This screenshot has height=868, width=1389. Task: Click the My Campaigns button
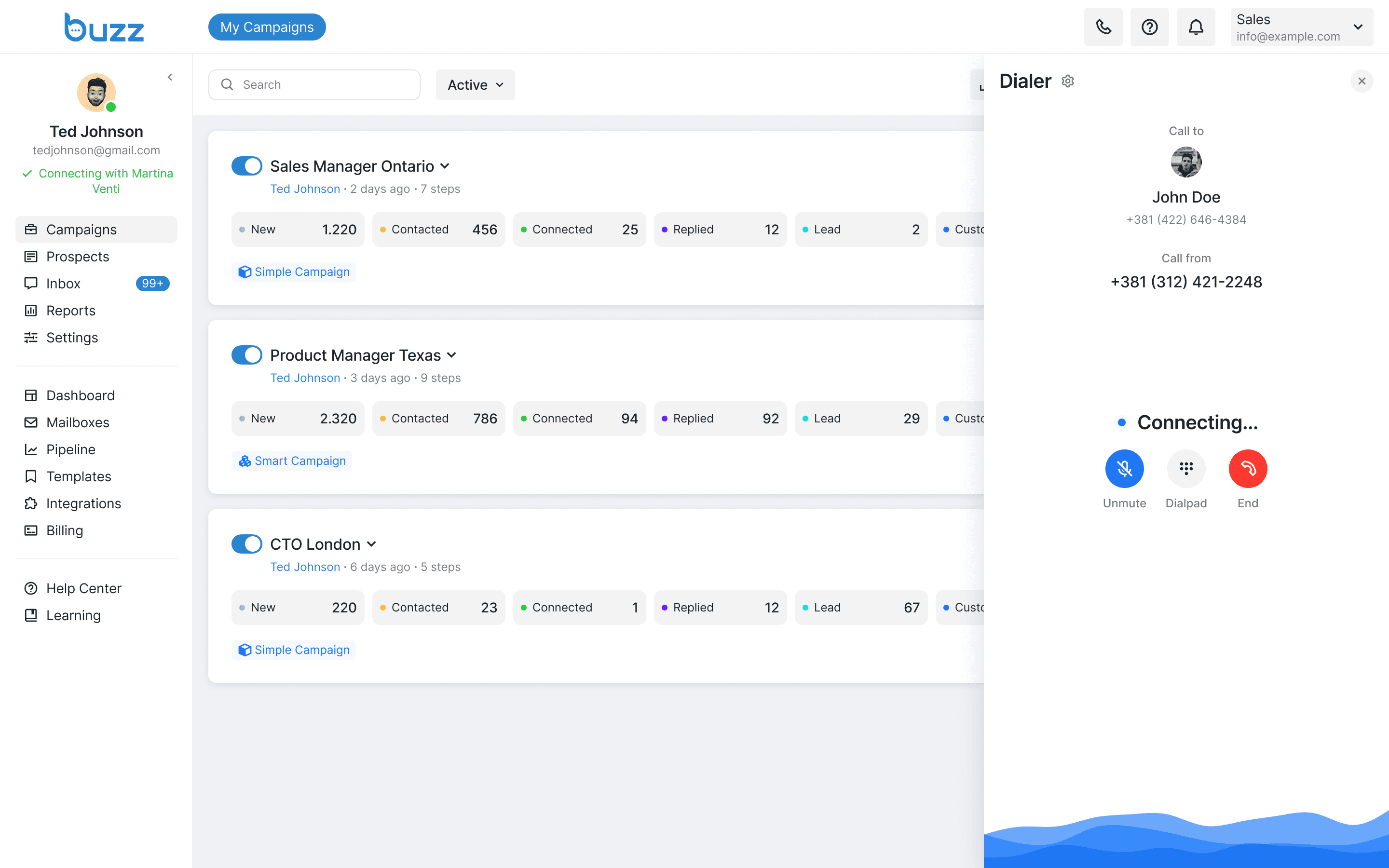pos(267,27)
